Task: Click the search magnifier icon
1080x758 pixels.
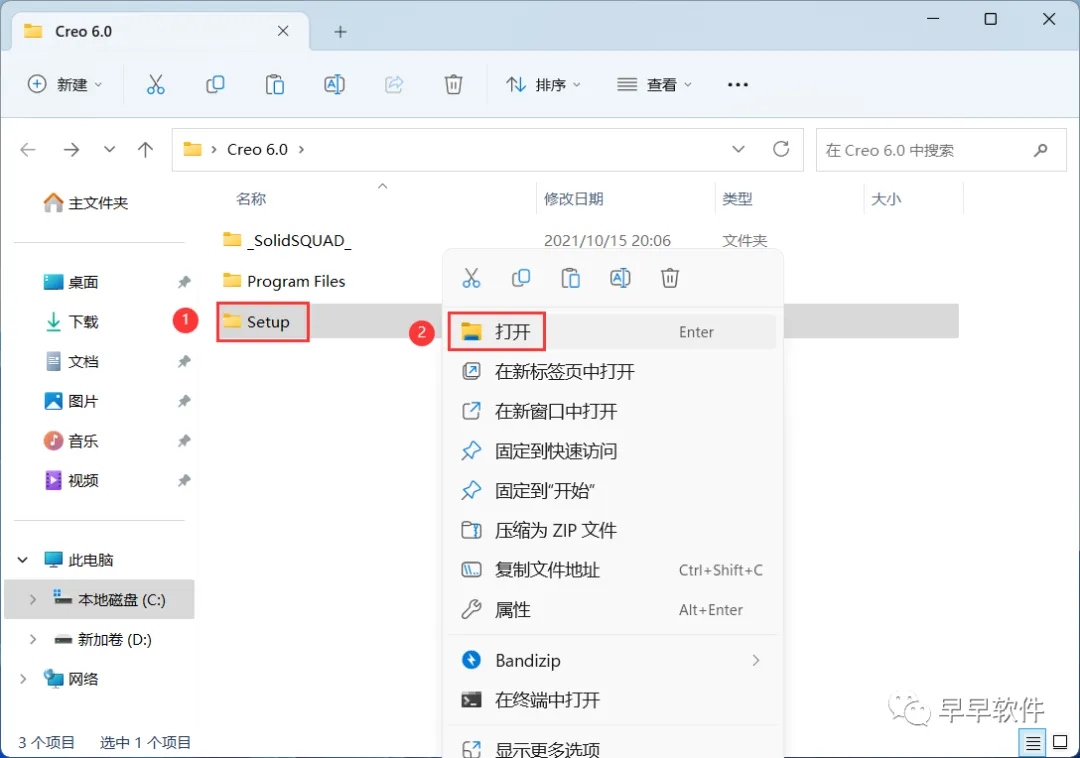Action: coord(1041,149)
